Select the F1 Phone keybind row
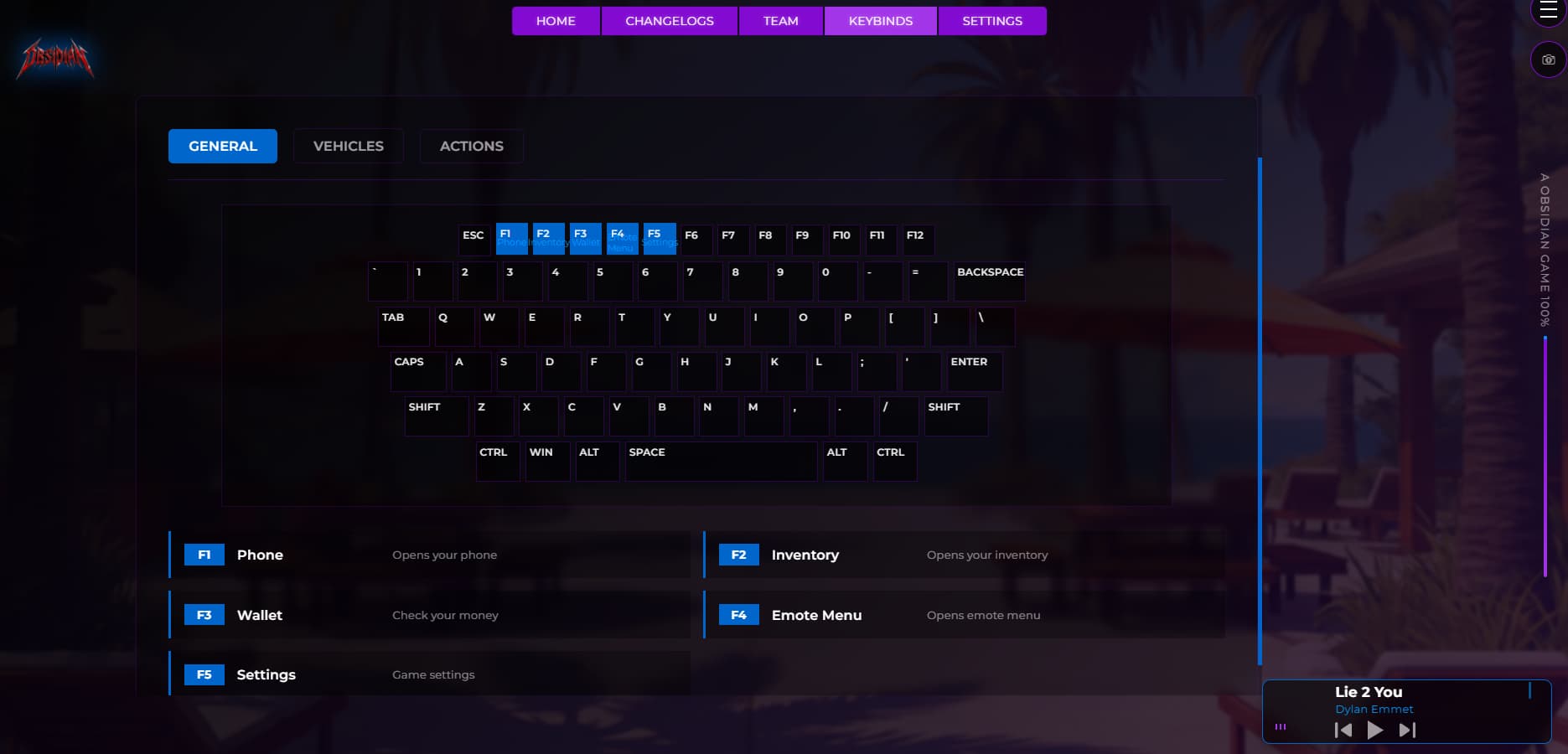Viewport: 1568px width, 754px height. (429, 555)
